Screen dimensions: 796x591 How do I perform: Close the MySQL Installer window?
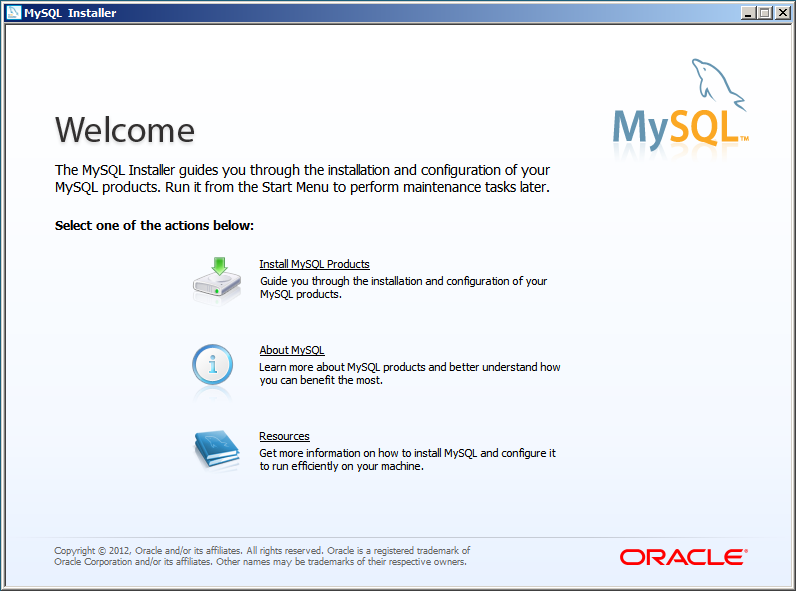coord(783,13)
